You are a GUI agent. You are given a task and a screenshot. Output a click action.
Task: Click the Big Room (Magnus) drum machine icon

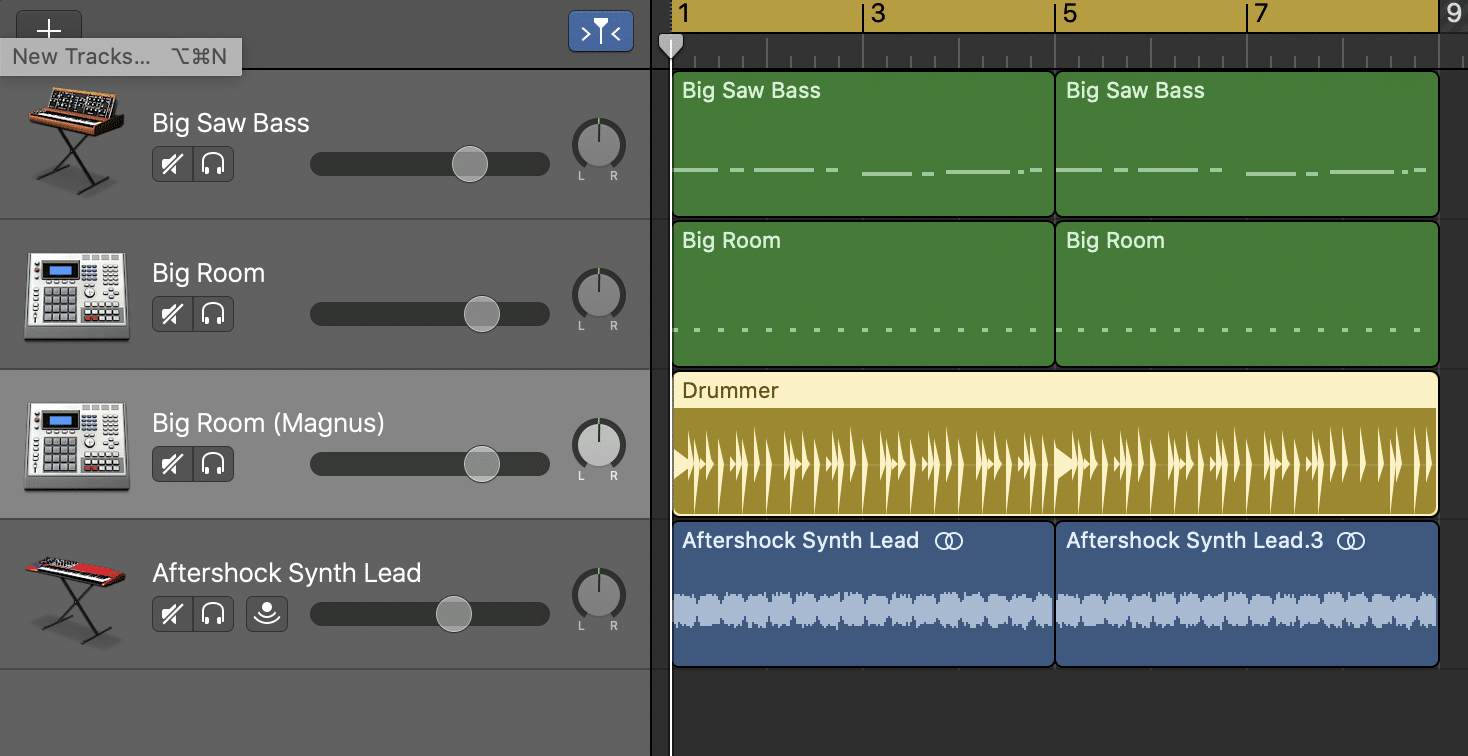coord(75,445)
